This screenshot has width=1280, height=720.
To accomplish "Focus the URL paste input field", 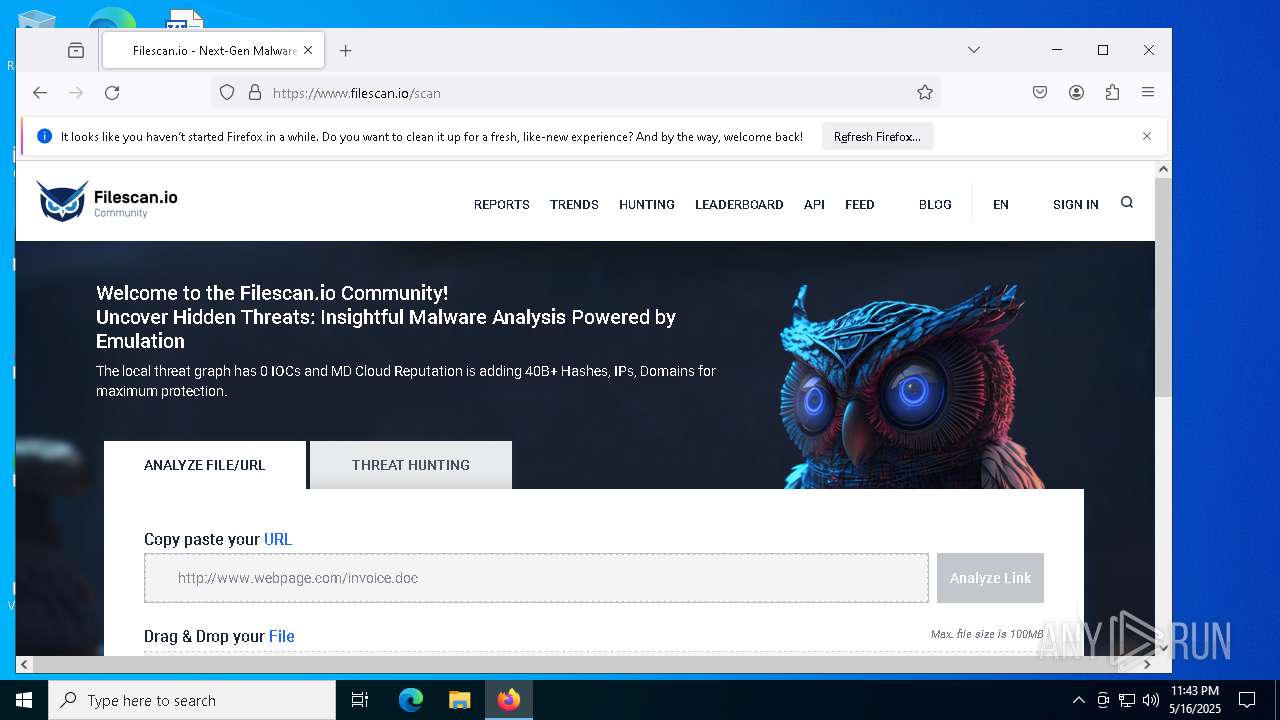I will pos(536,578).
